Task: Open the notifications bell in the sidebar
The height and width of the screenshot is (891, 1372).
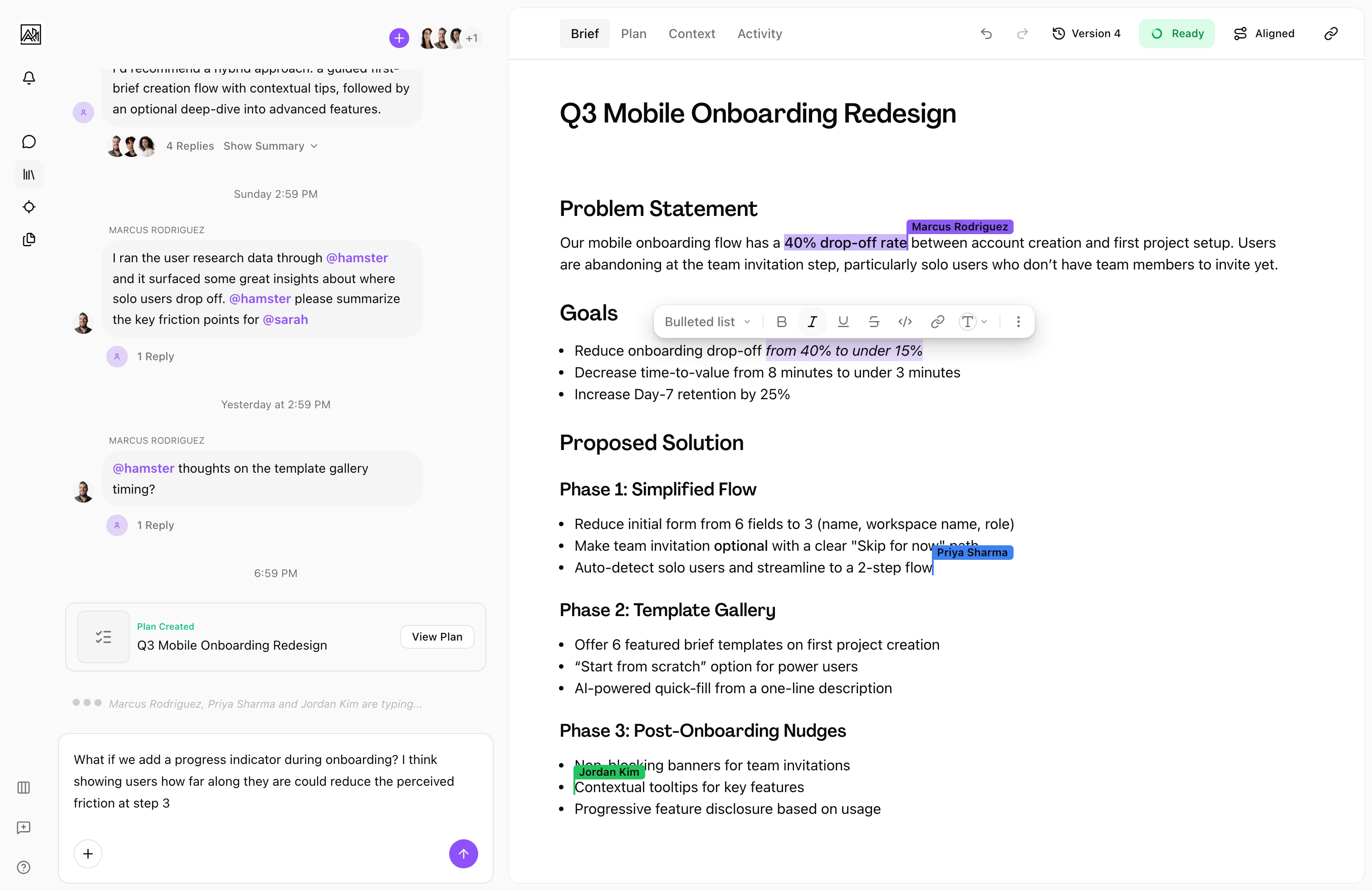Action: [29, 78]
